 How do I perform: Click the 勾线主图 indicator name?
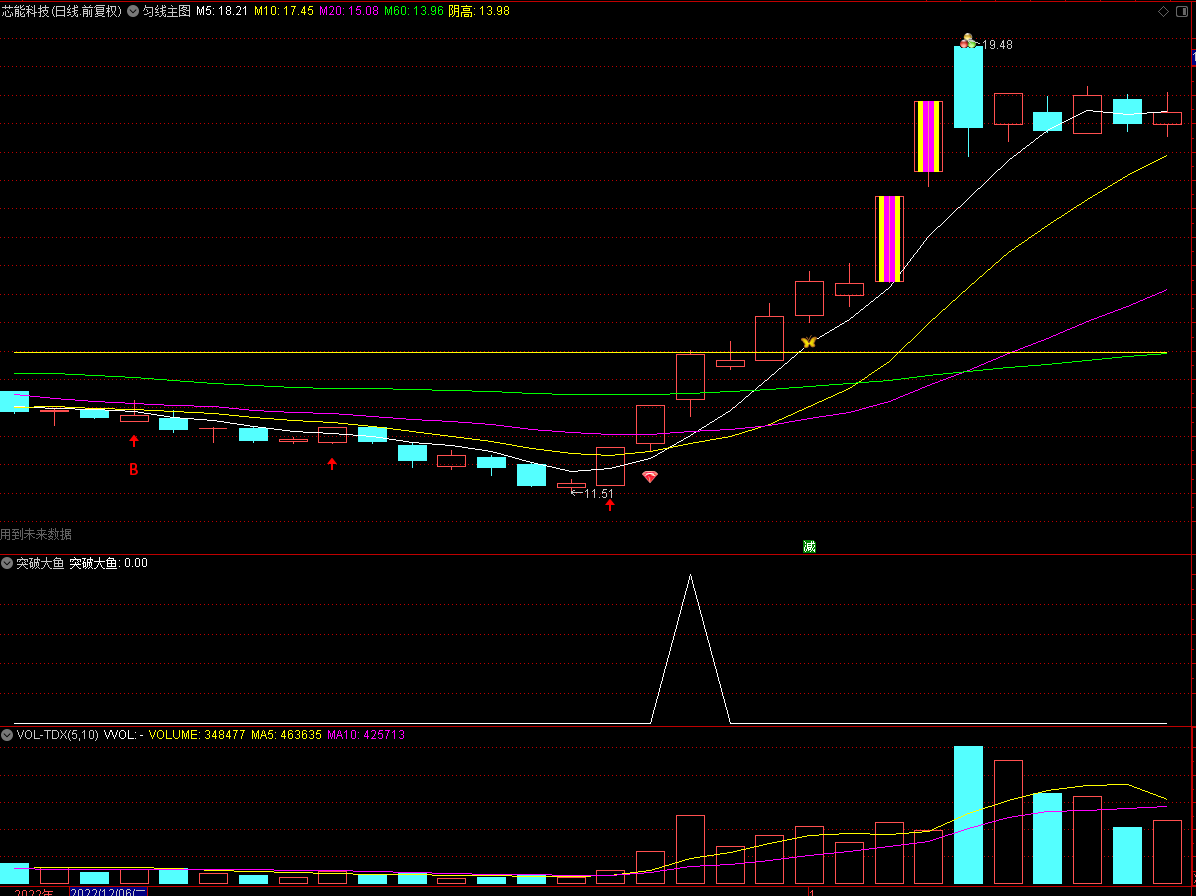[166, 11]
